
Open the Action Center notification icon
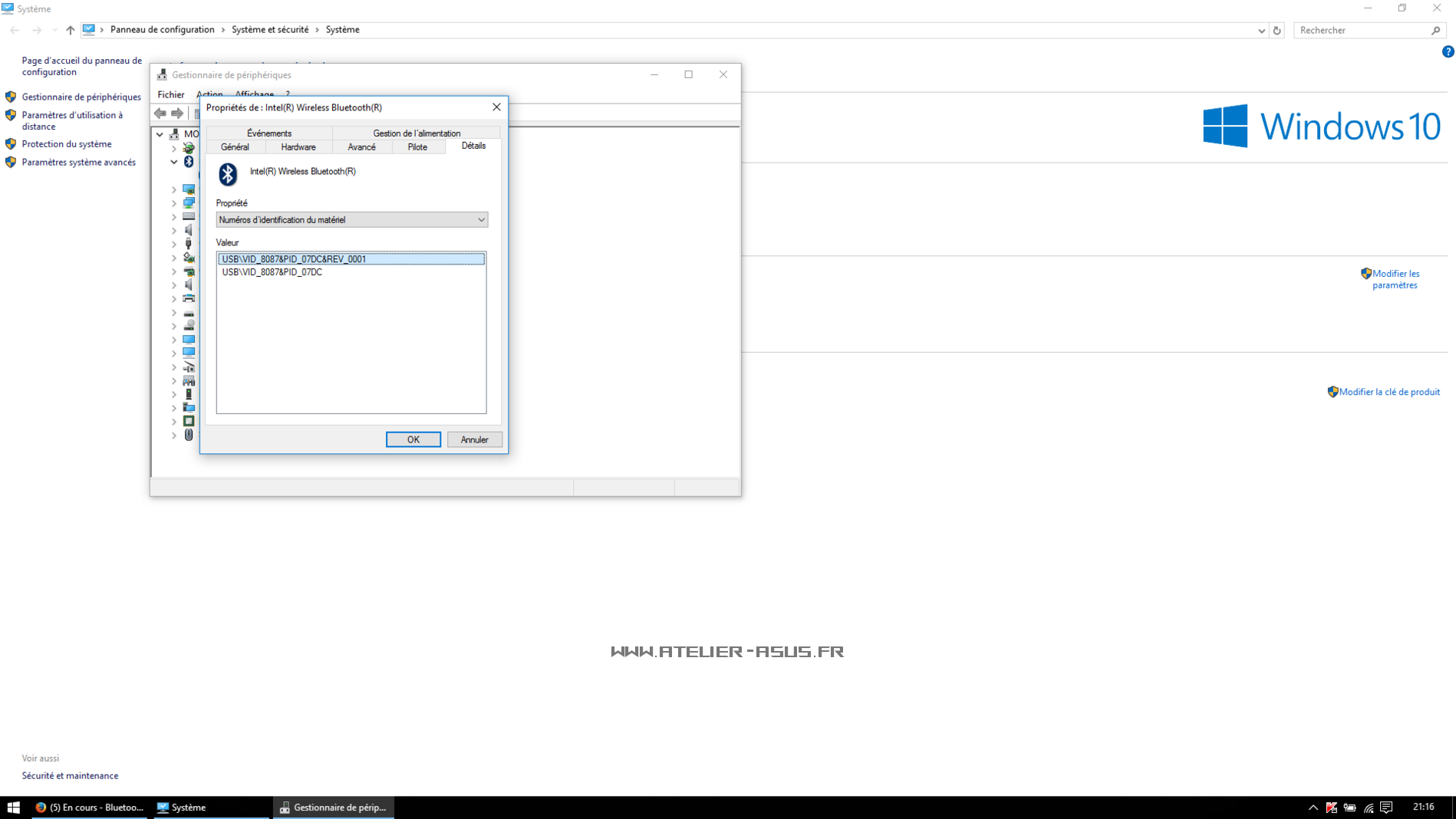pos(1386,807)
